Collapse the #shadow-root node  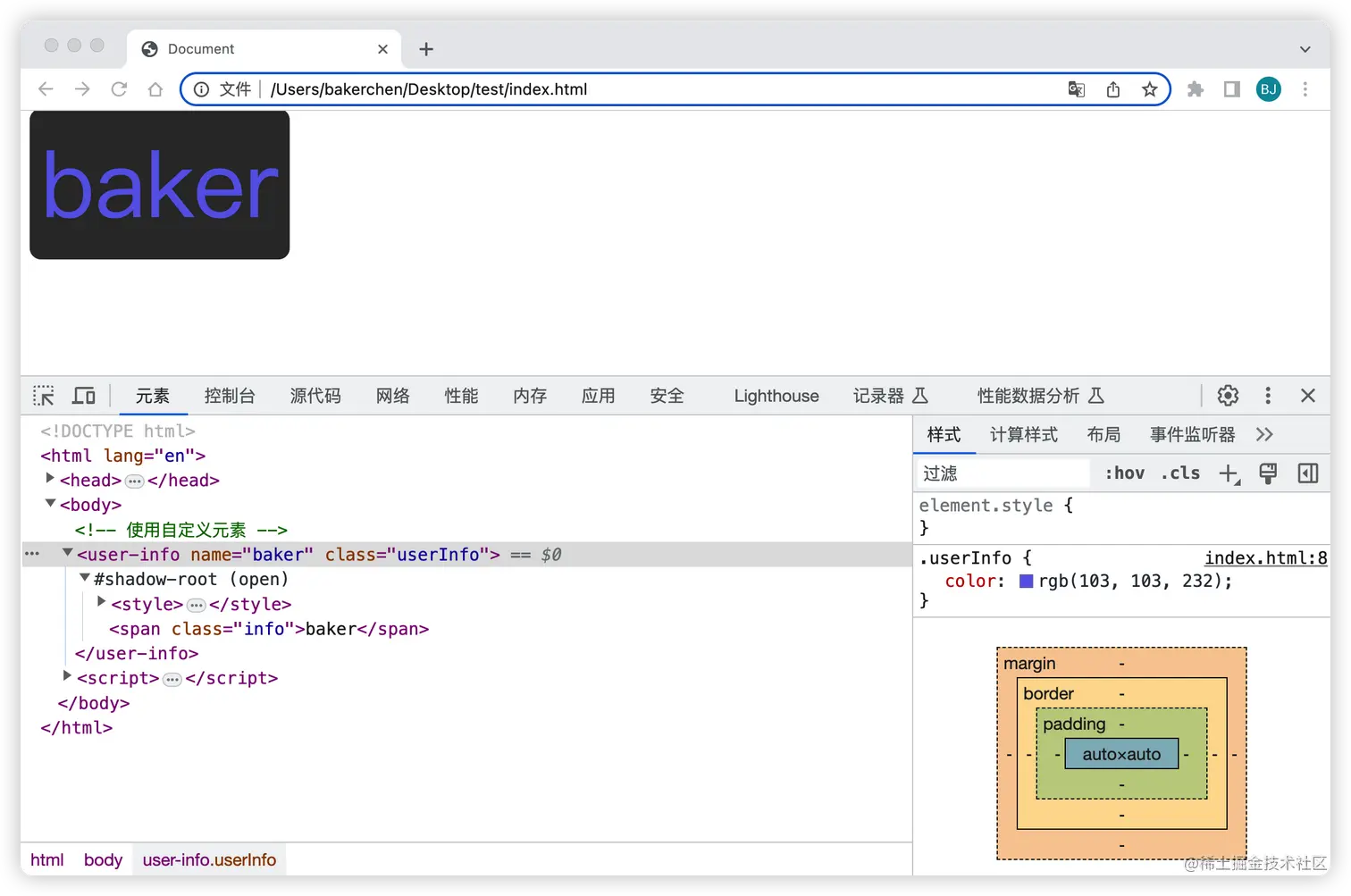point(85,578)
